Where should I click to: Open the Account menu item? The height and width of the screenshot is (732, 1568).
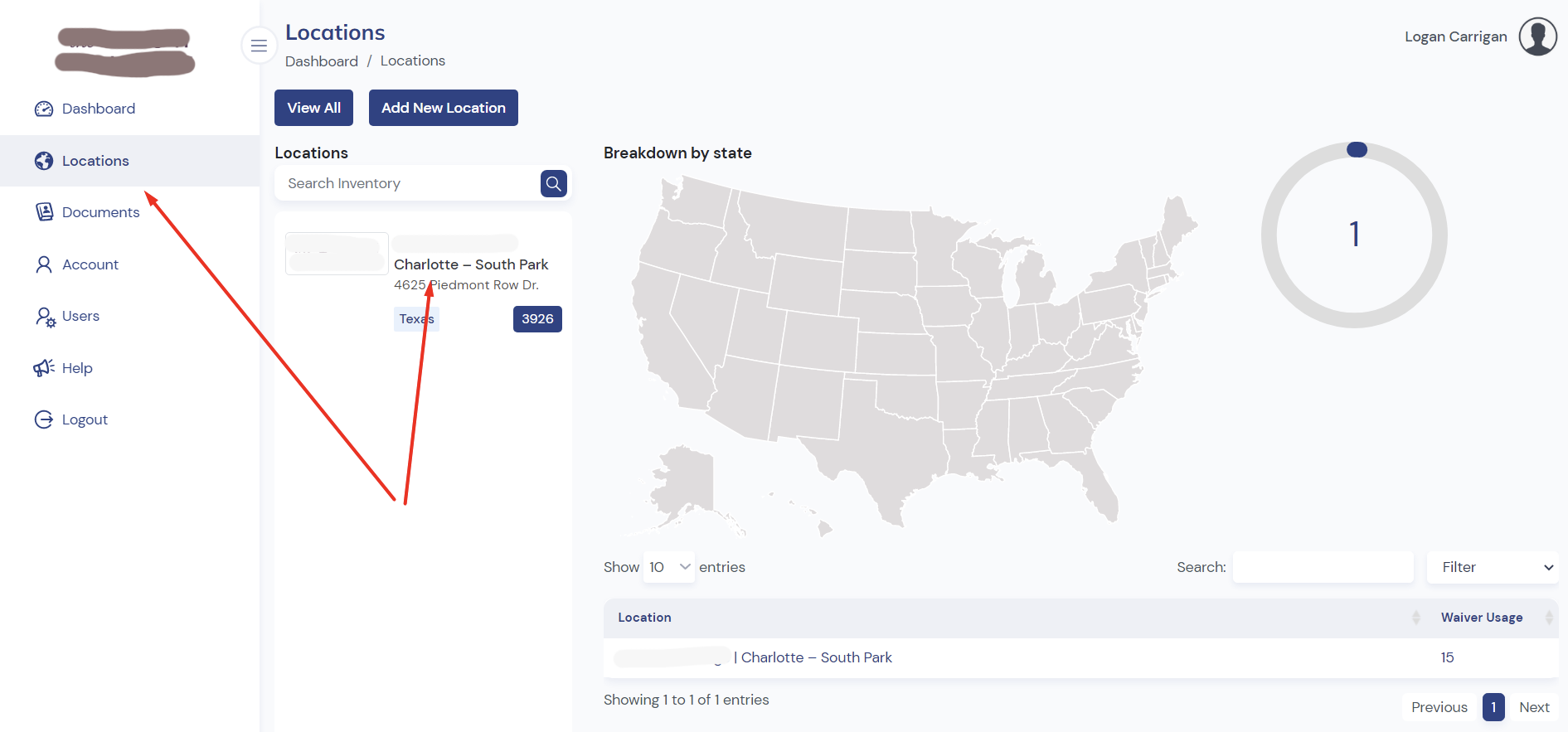click(90, 264)
